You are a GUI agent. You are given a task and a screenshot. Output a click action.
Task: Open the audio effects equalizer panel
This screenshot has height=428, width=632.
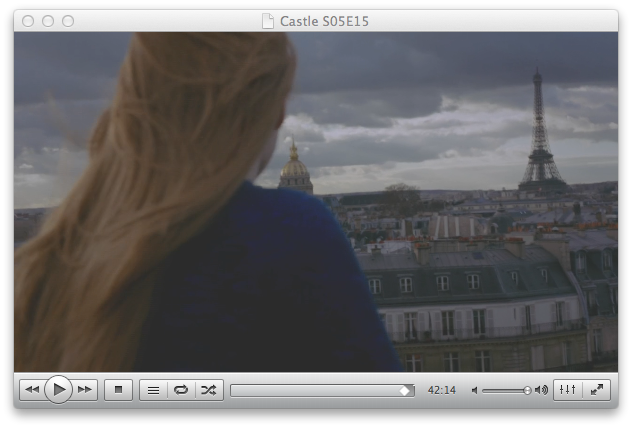[568, 390]
